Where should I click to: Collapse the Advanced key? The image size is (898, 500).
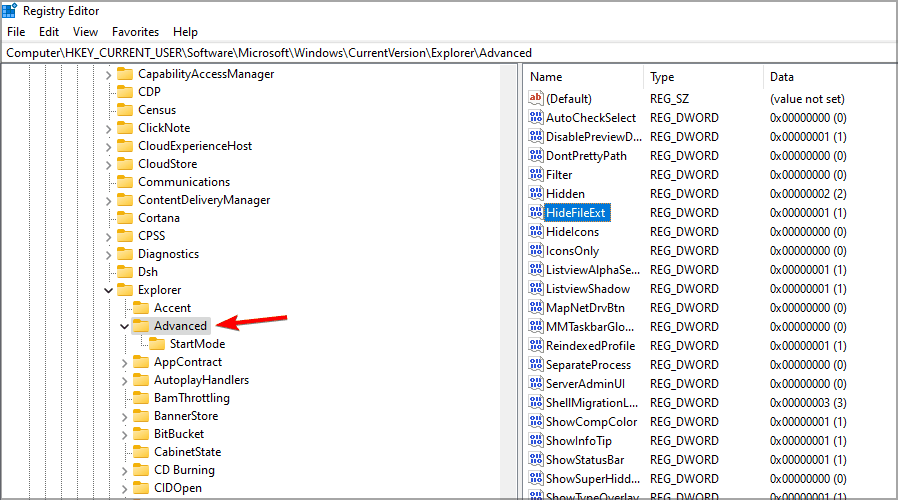(x=124, y=326)
